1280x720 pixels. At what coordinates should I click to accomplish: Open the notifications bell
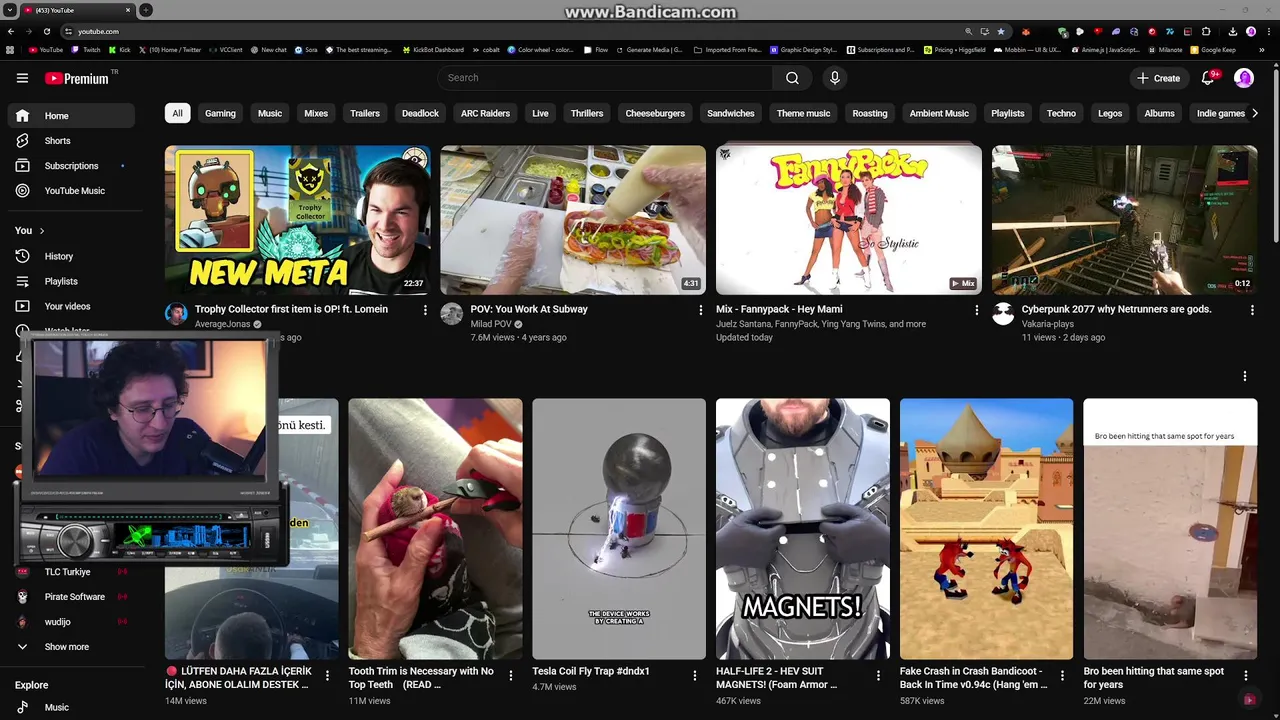point(1208,78)
